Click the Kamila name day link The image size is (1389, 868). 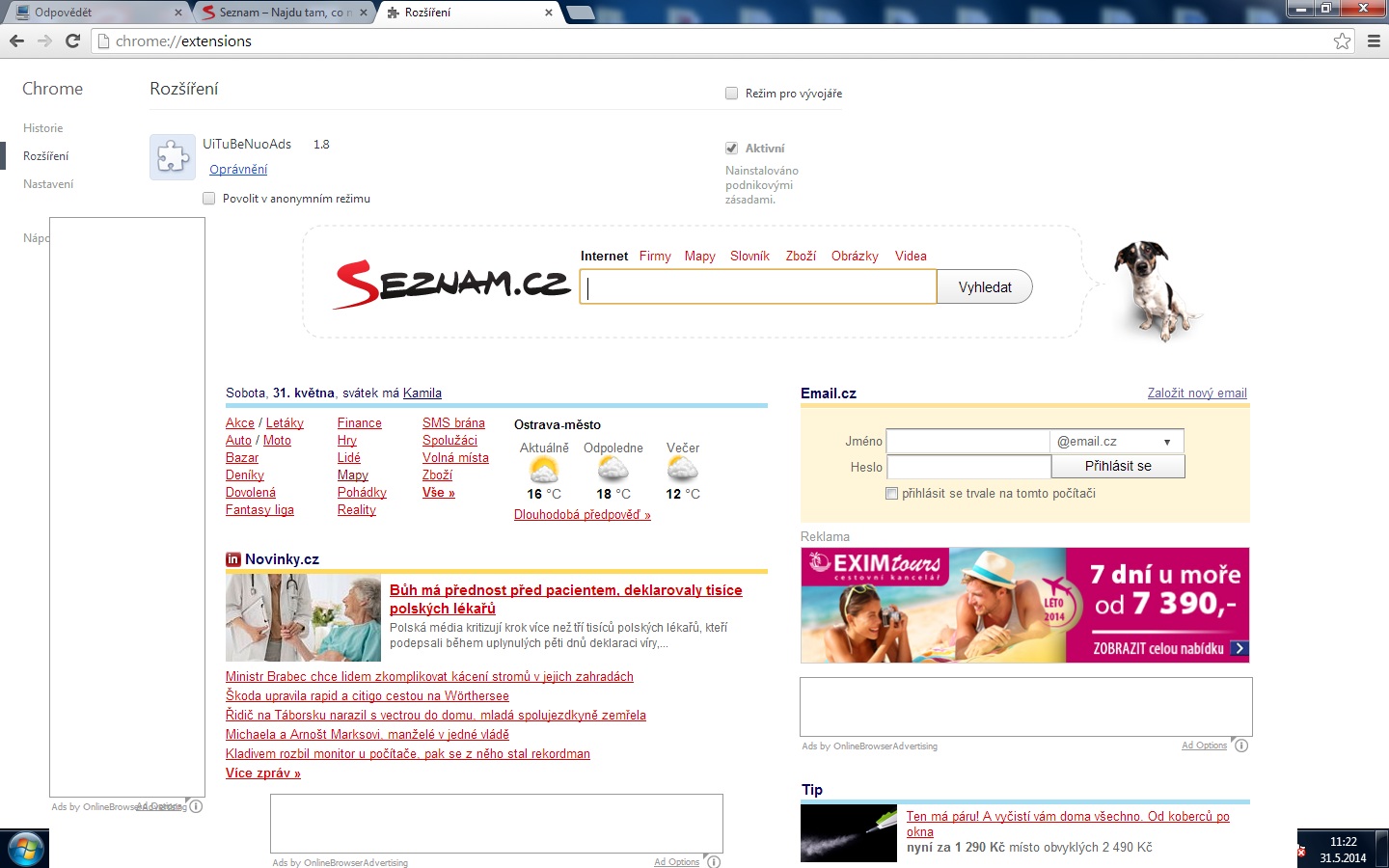(x=422, y=393)
